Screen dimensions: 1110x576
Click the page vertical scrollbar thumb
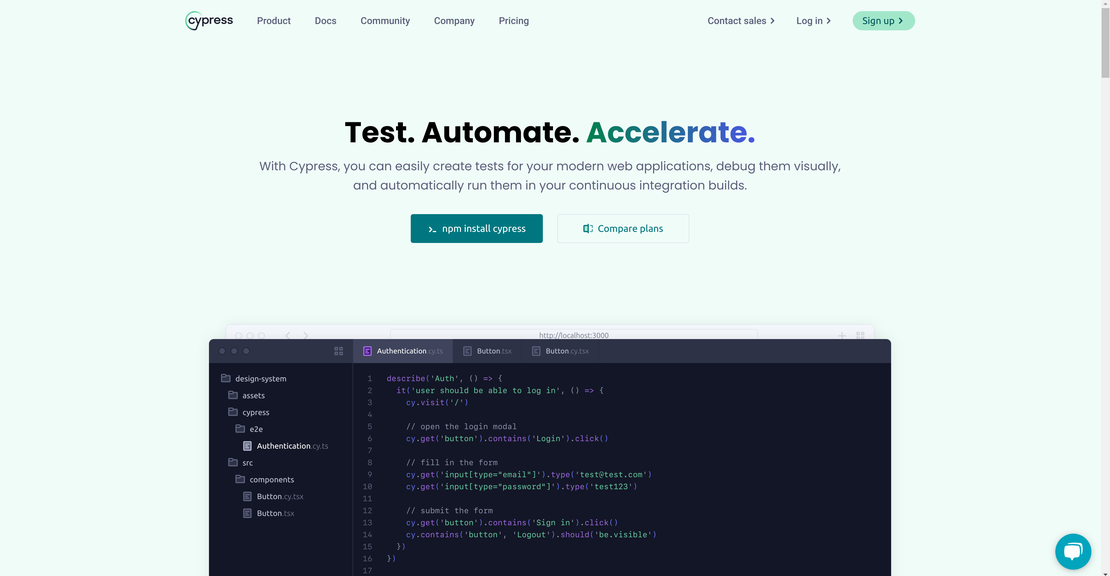tap(1105, 44)
